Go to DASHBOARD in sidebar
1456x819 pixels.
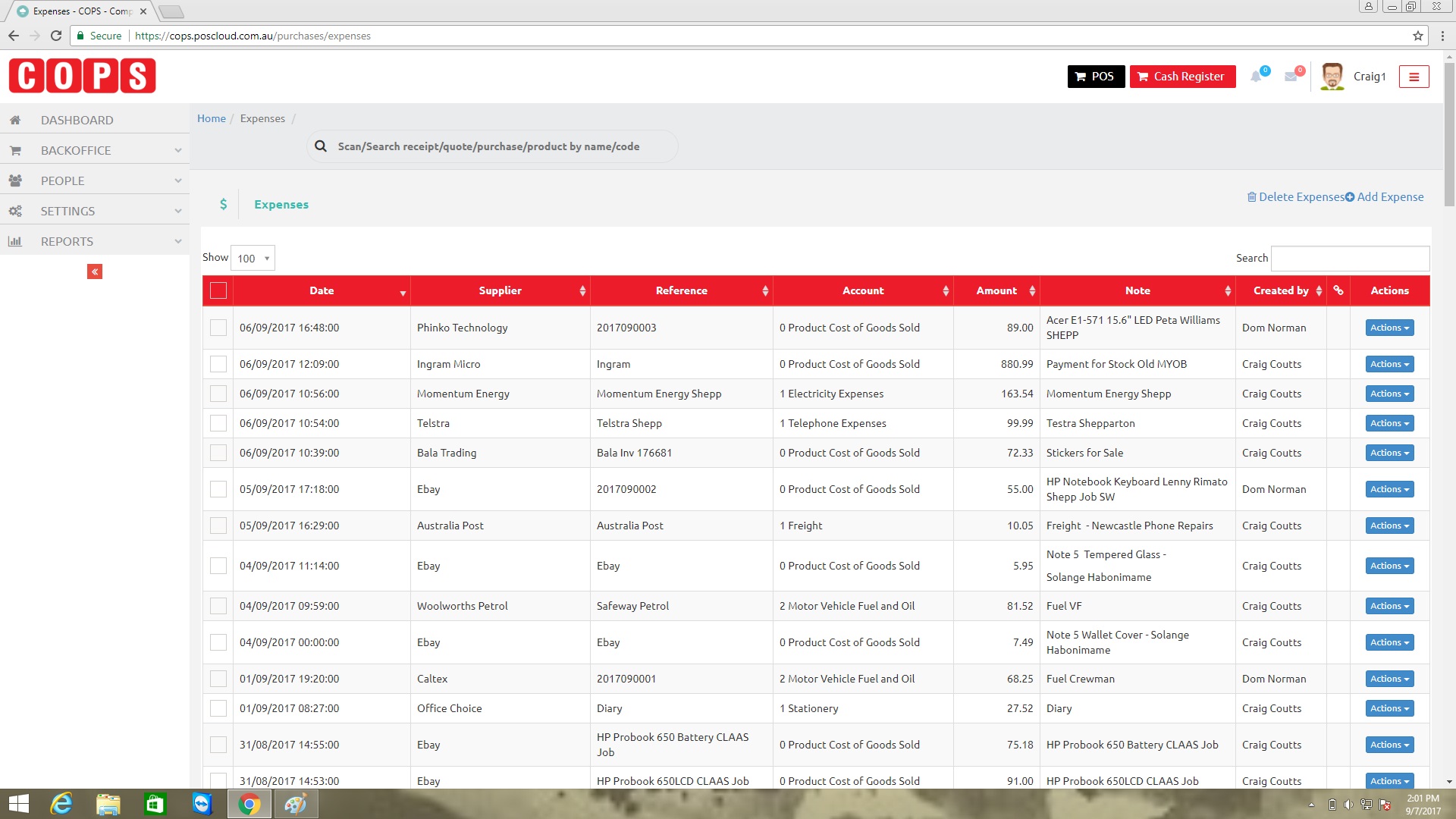pyautogui.click(x=77, y=120)
